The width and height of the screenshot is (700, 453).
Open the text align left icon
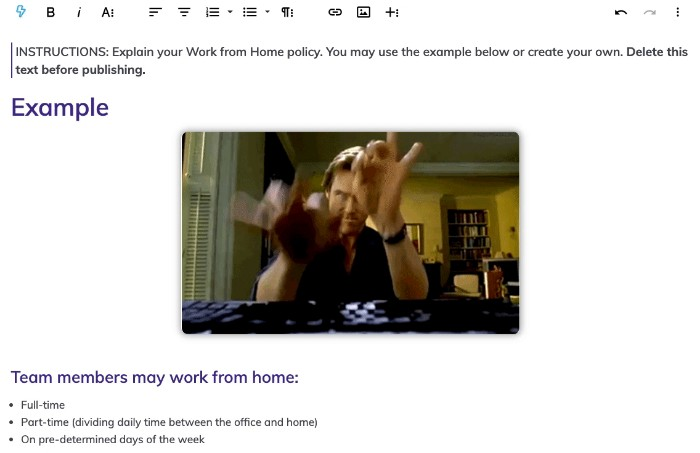pos(155,12)
